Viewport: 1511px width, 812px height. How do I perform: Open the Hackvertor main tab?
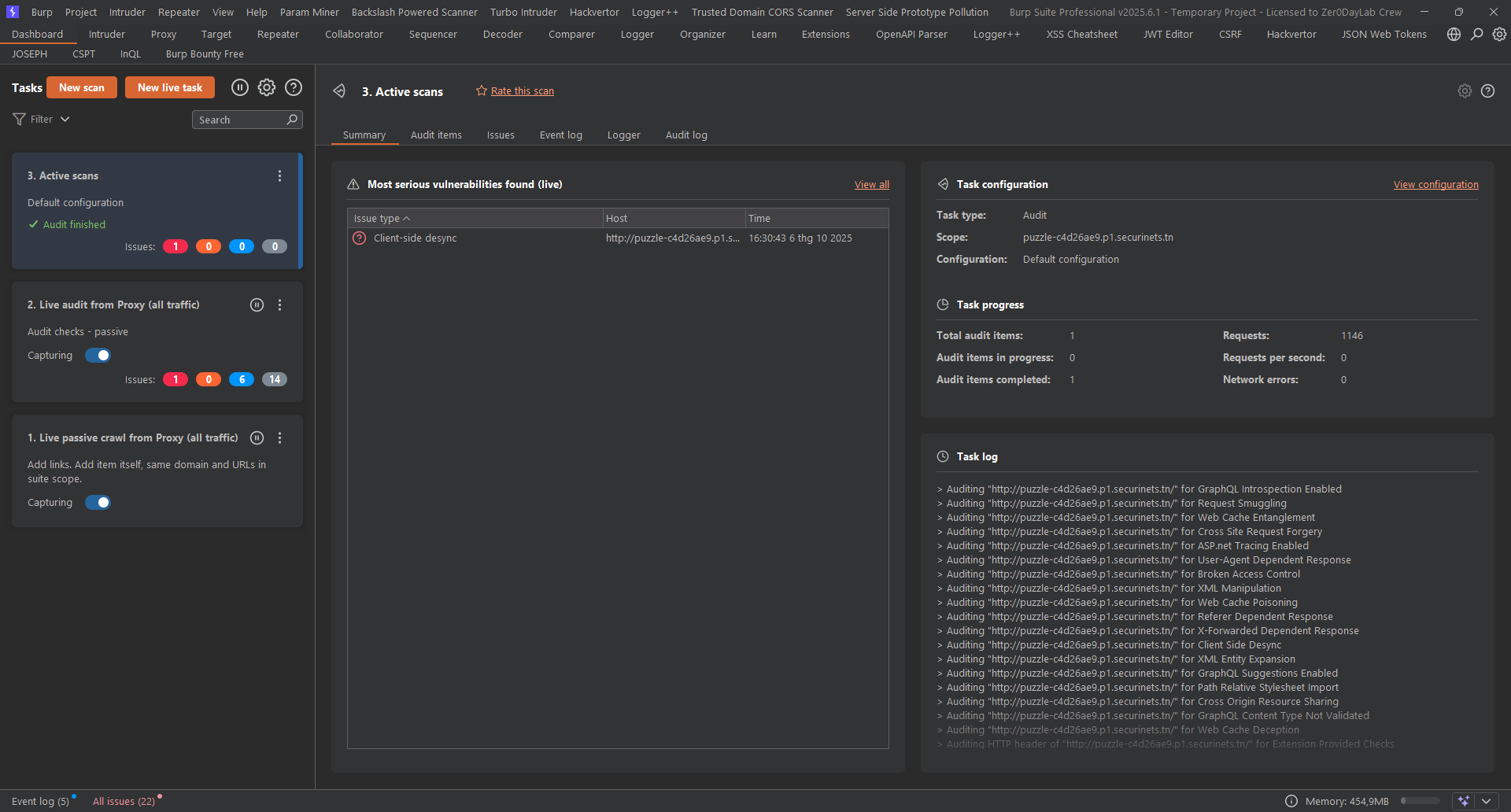1291,35
